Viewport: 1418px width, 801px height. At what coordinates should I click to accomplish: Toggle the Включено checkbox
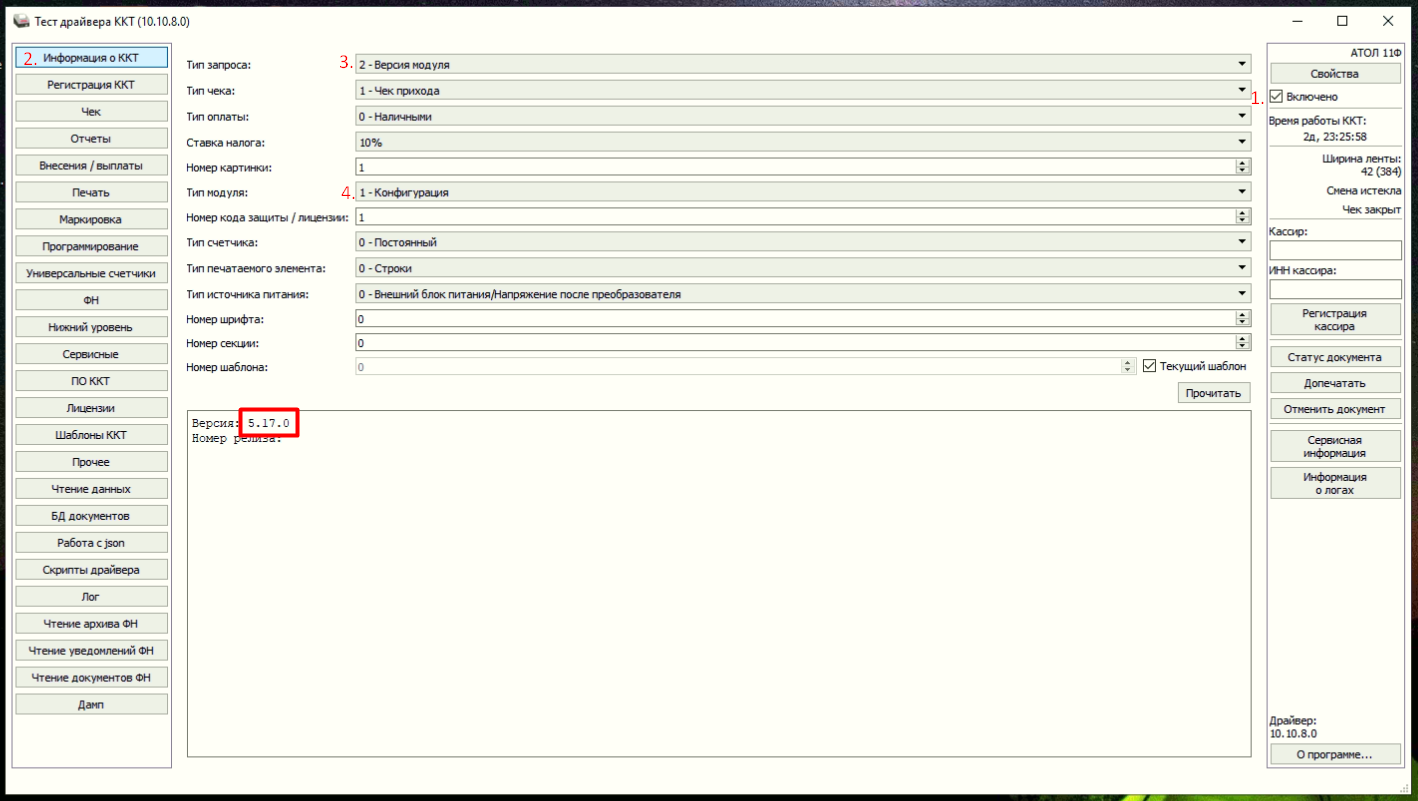1277,97
